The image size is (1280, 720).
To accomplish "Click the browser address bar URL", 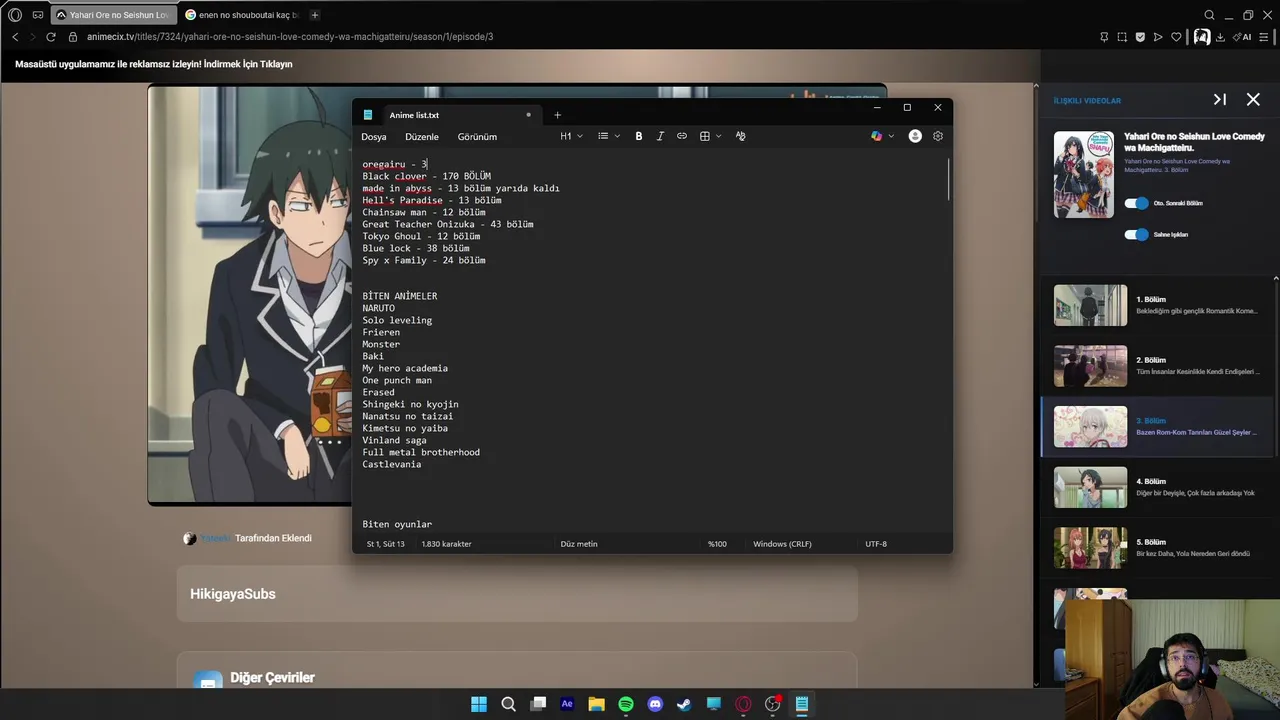I will (x=290, y=37).
